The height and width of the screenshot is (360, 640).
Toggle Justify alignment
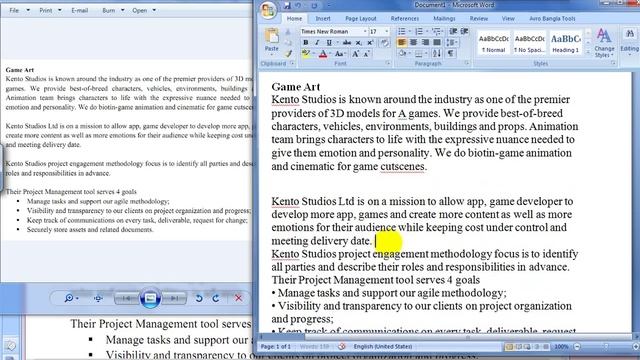(437, 42)
